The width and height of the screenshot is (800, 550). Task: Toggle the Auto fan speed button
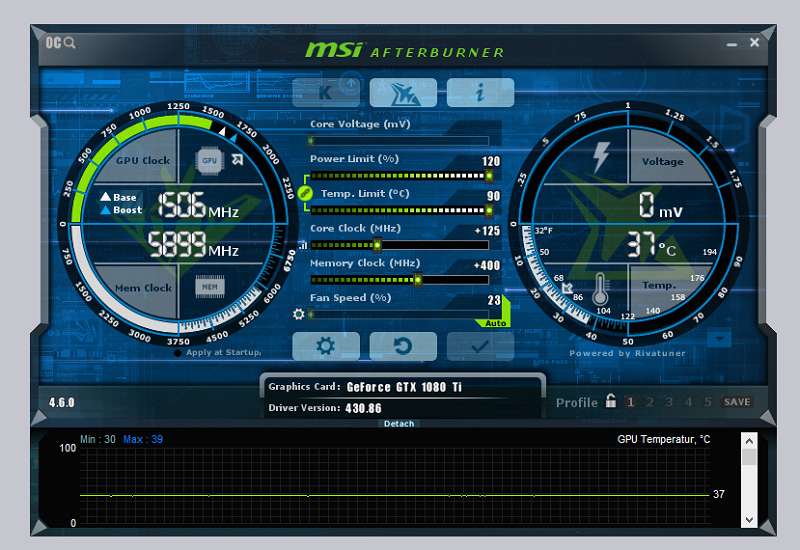(495, 323)
